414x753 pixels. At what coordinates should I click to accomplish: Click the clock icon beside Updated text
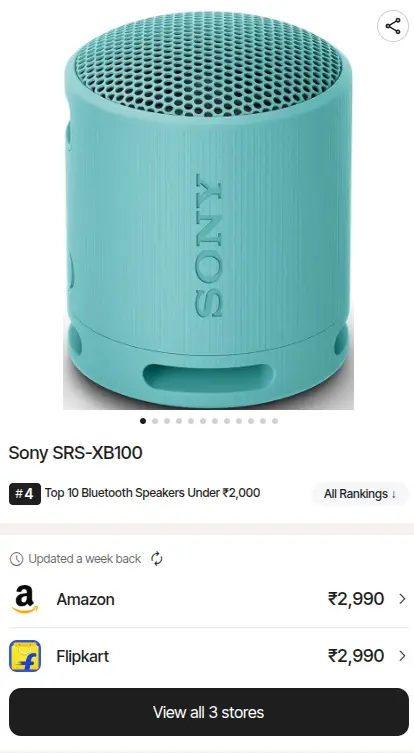coord(16,559)
